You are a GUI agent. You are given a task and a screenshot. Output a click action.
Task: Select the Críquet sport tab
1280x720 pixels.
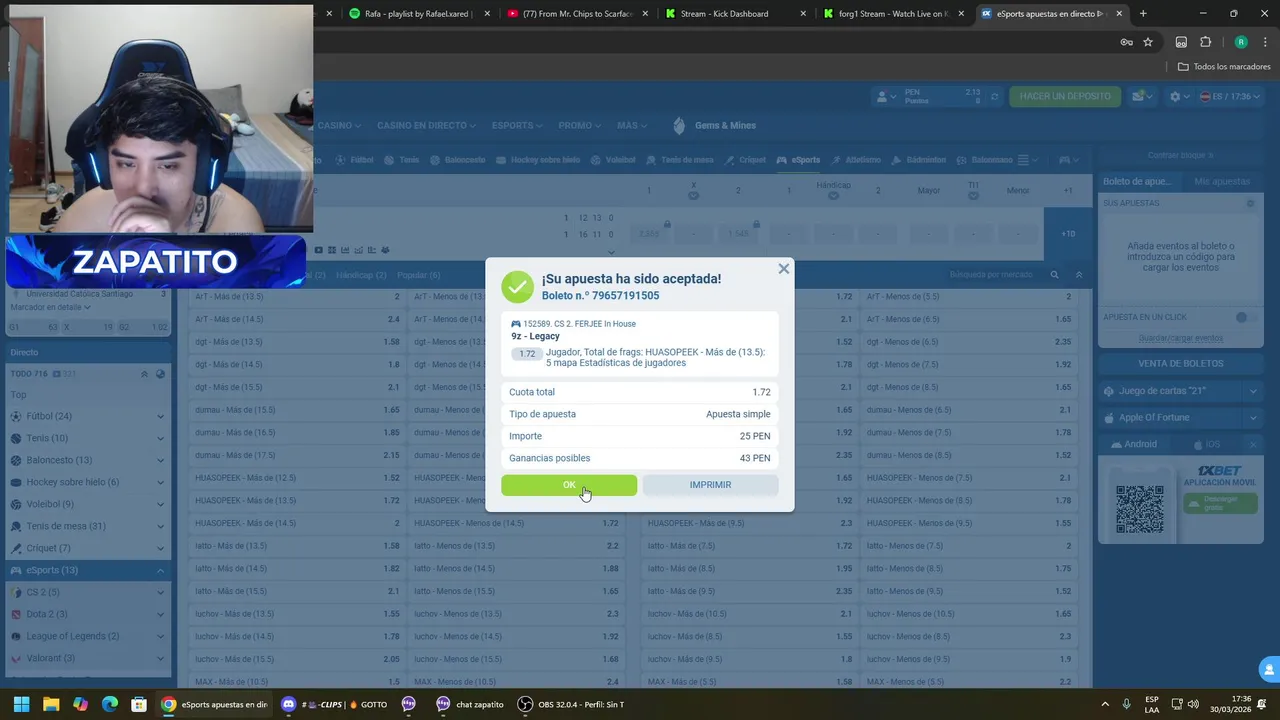pos(745,160)
